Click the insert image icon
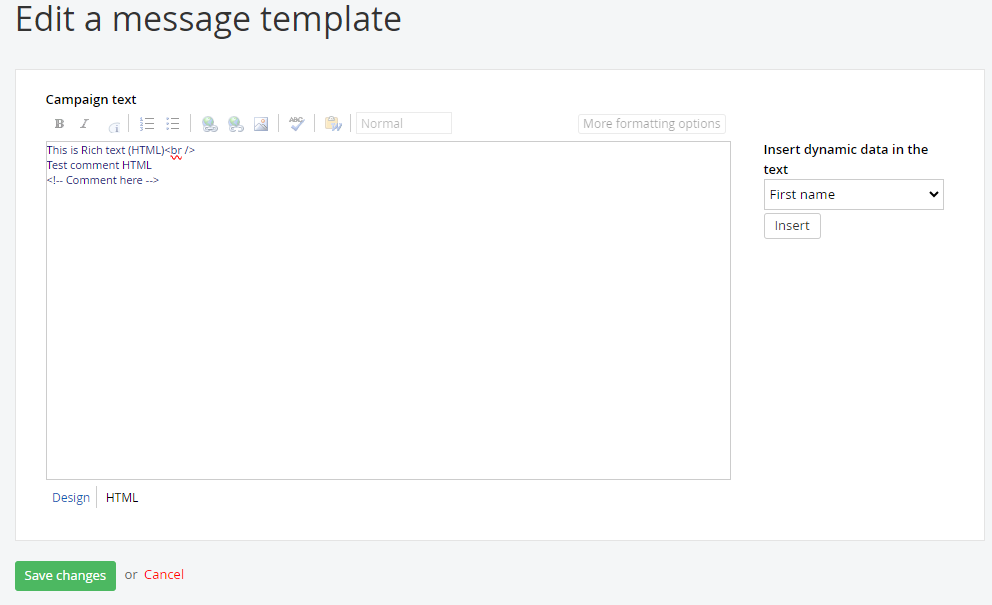Screen dimensions: 992x605 click(x=261, y=124)
